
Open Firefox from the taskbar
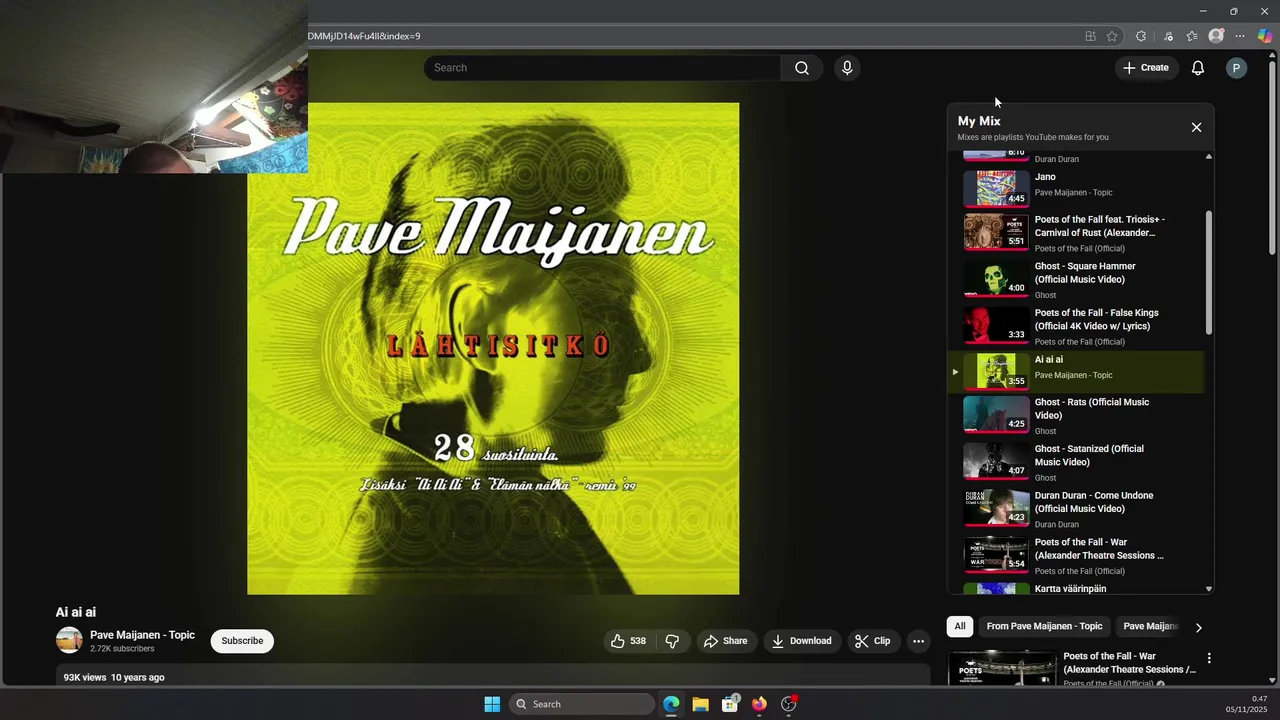759,704
